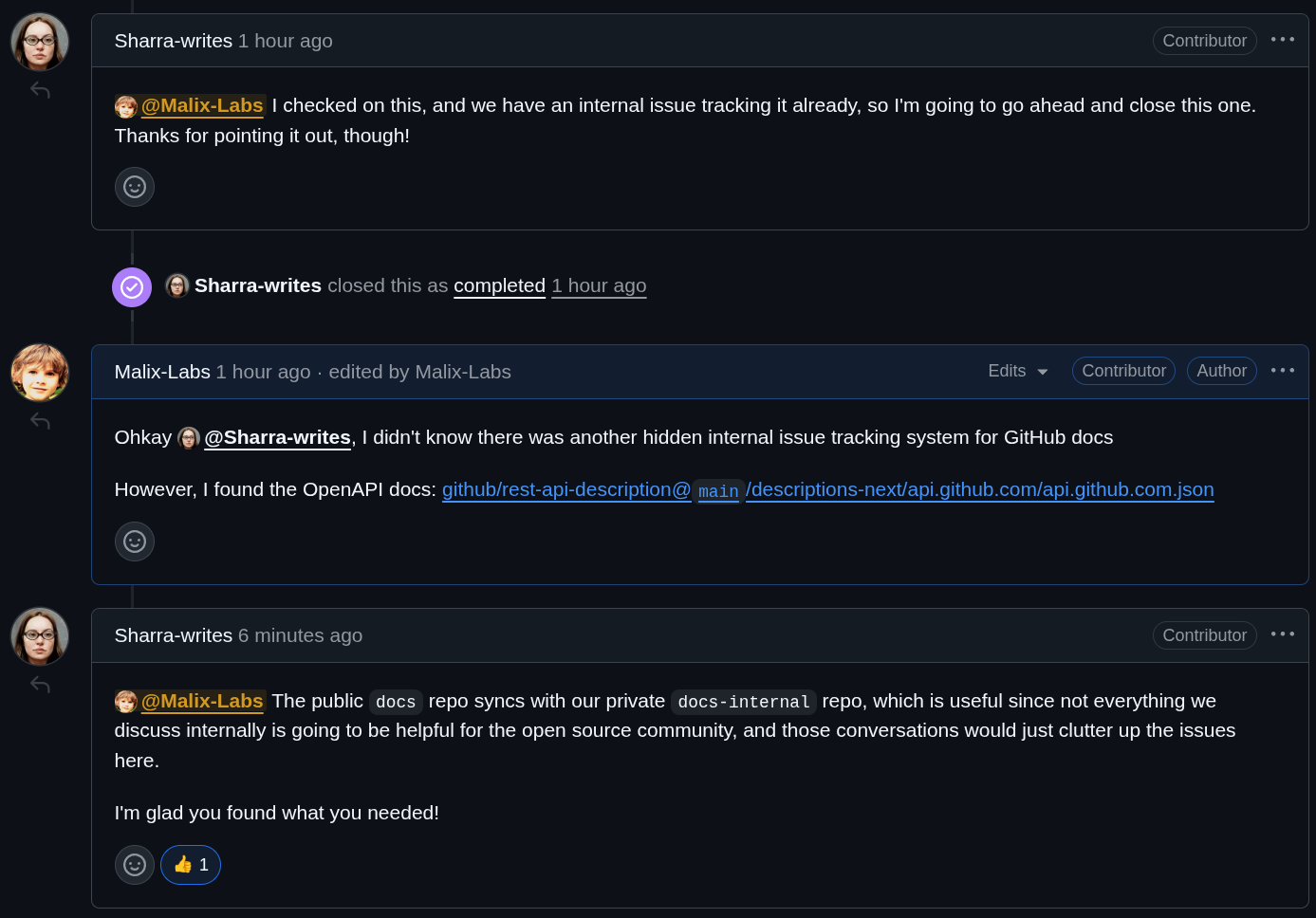Open Malix-Labs avatar profile picture
Viewport: 1316px width, 918px height.
40,373
